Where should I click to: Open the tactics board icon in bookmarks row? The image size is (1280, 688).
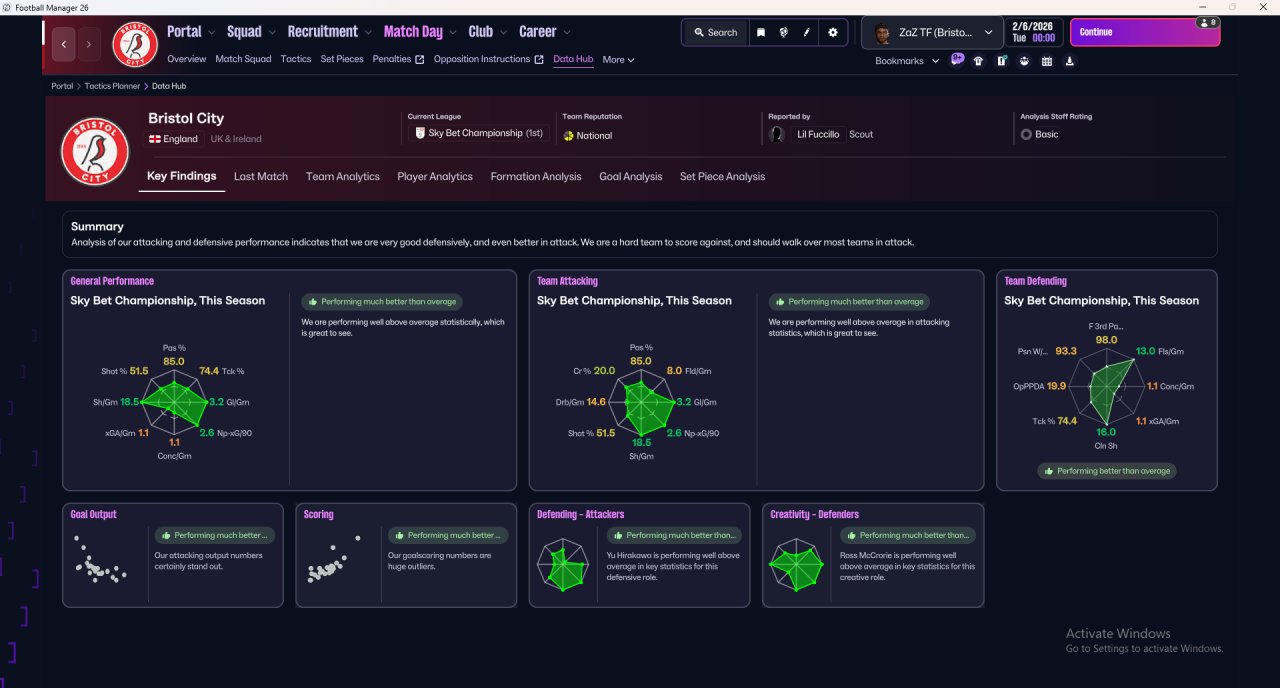click(x=1001, y=61)
